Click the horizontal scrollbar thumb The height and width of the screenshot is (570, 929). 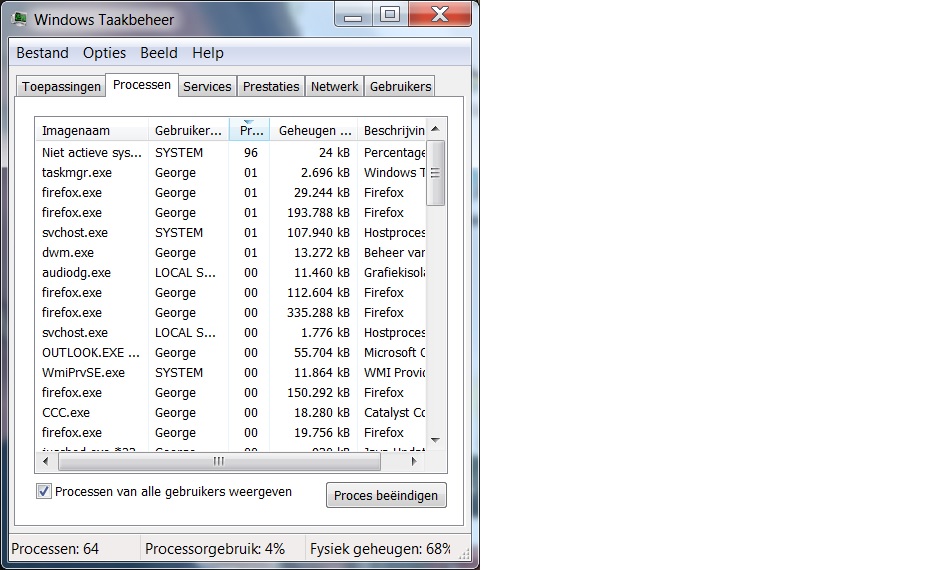pyautogui.click(x=219, y=461)
